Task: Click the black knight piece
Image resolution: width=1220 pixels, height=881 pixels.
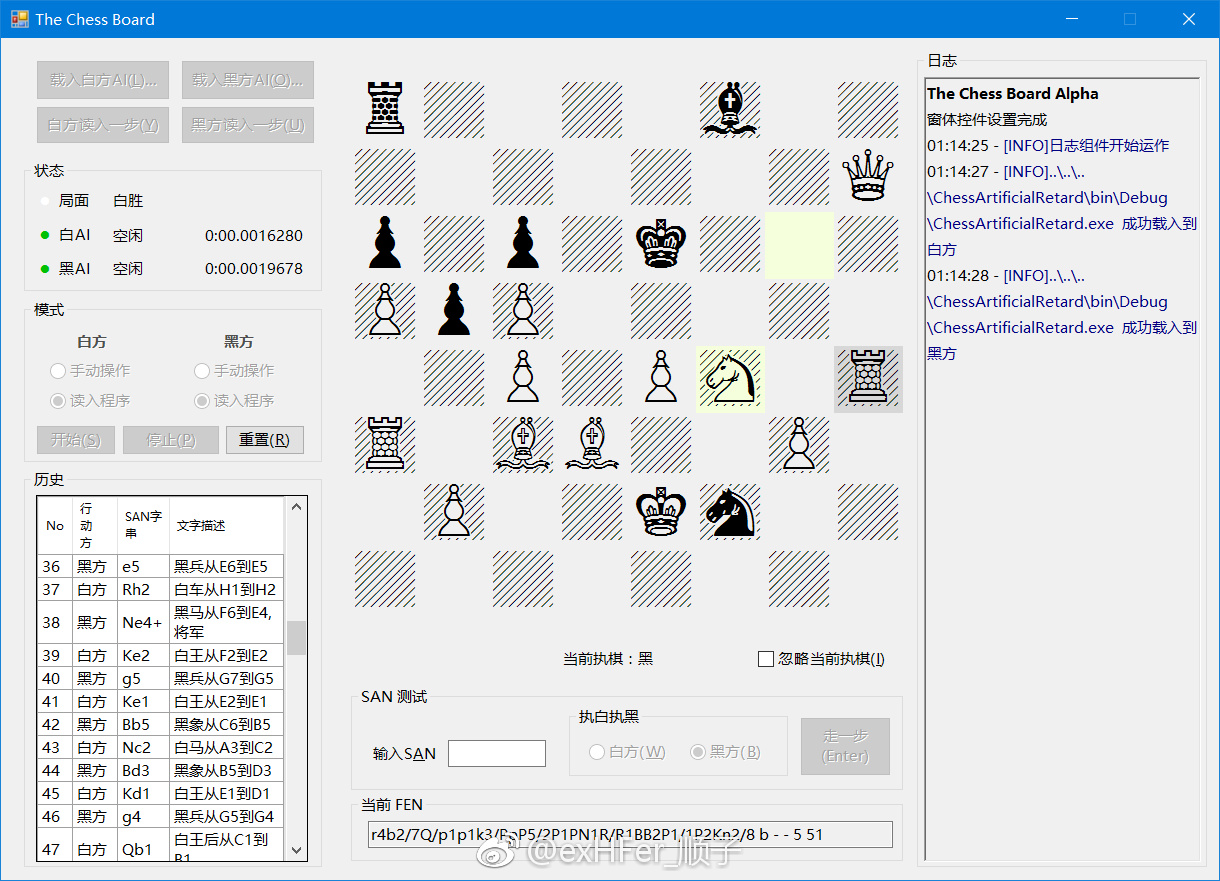Action: point(730,512)
